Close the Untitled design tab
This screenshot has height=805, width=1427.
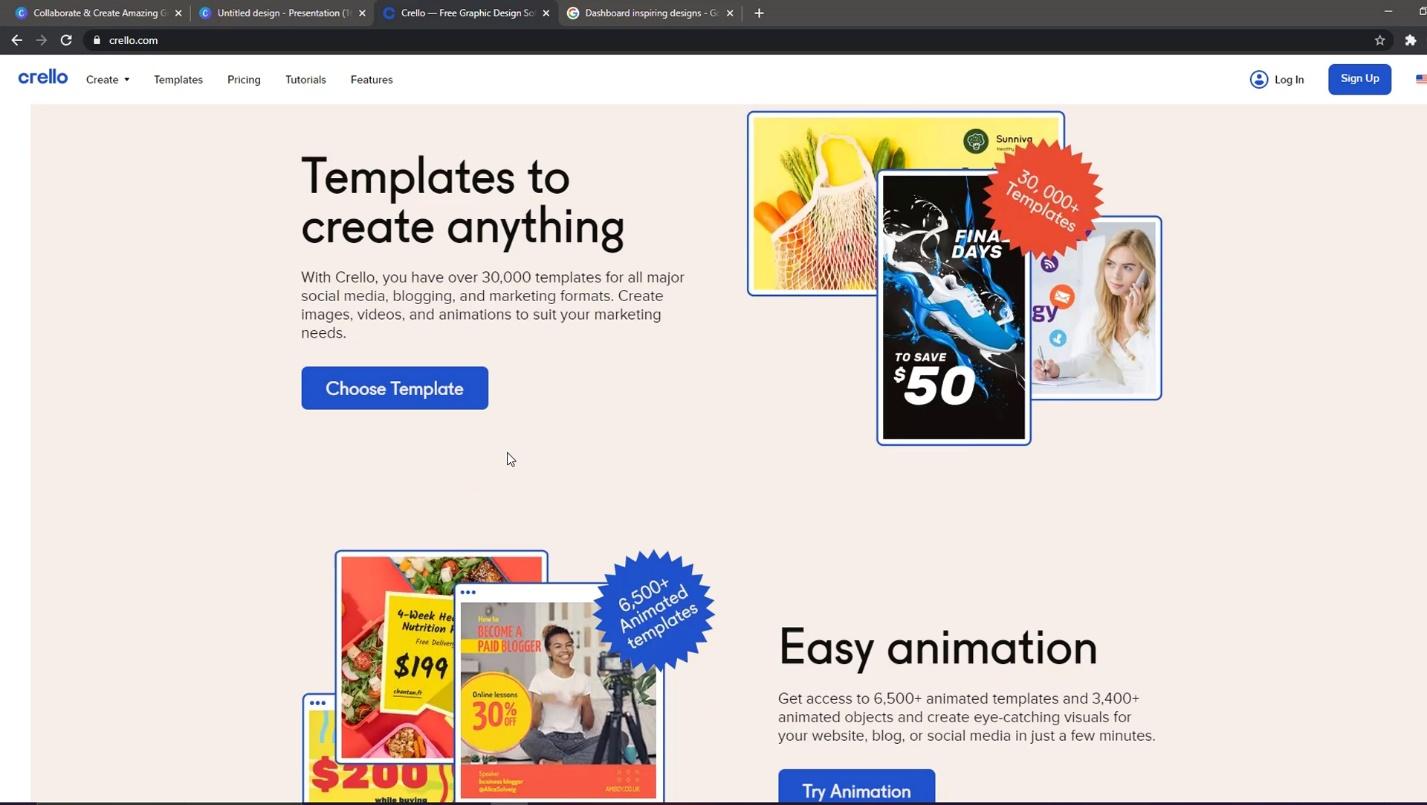(x=362, y=13)
